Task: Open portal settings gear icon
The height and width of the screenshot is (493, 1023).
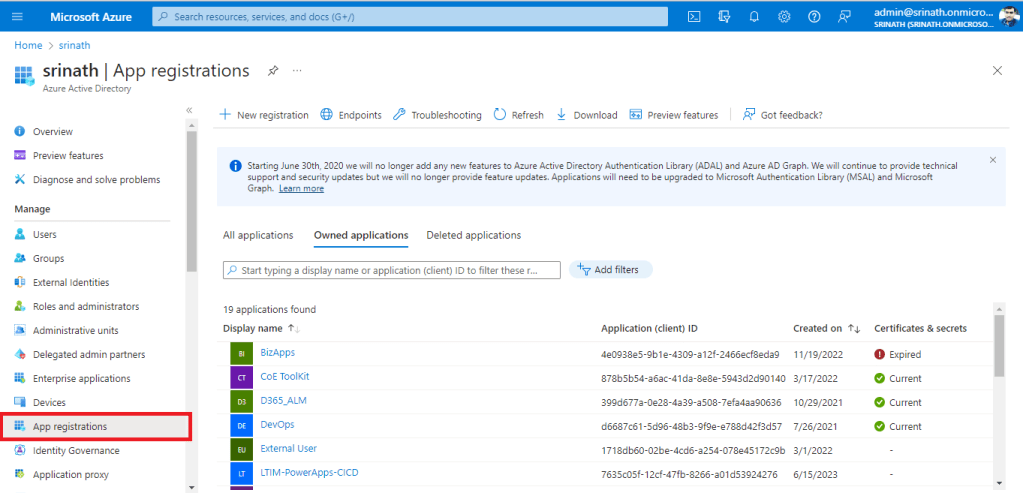Action: click(784, 16)
